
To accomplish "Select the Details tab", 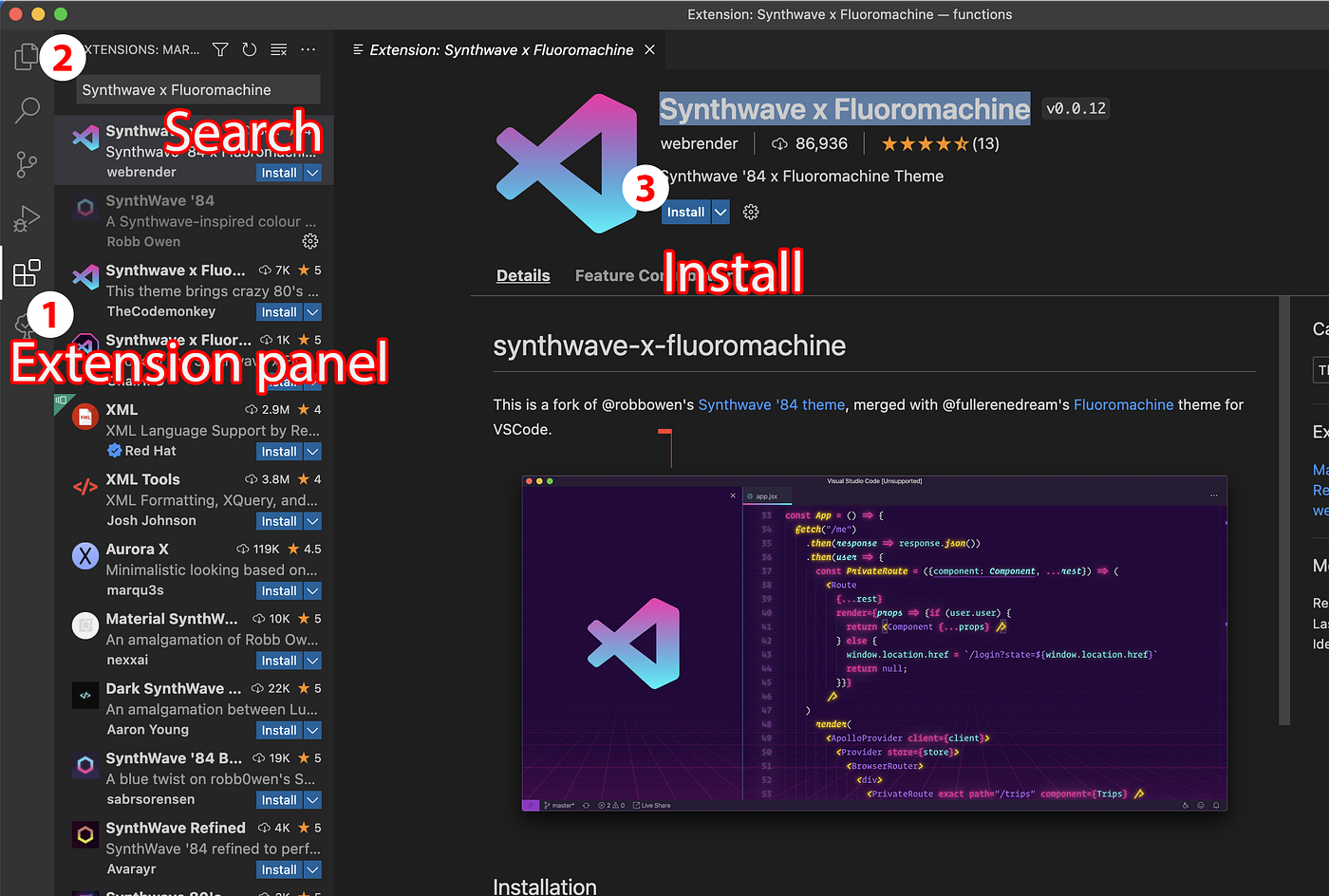I will pyautogui.click(x=523, y=275).
